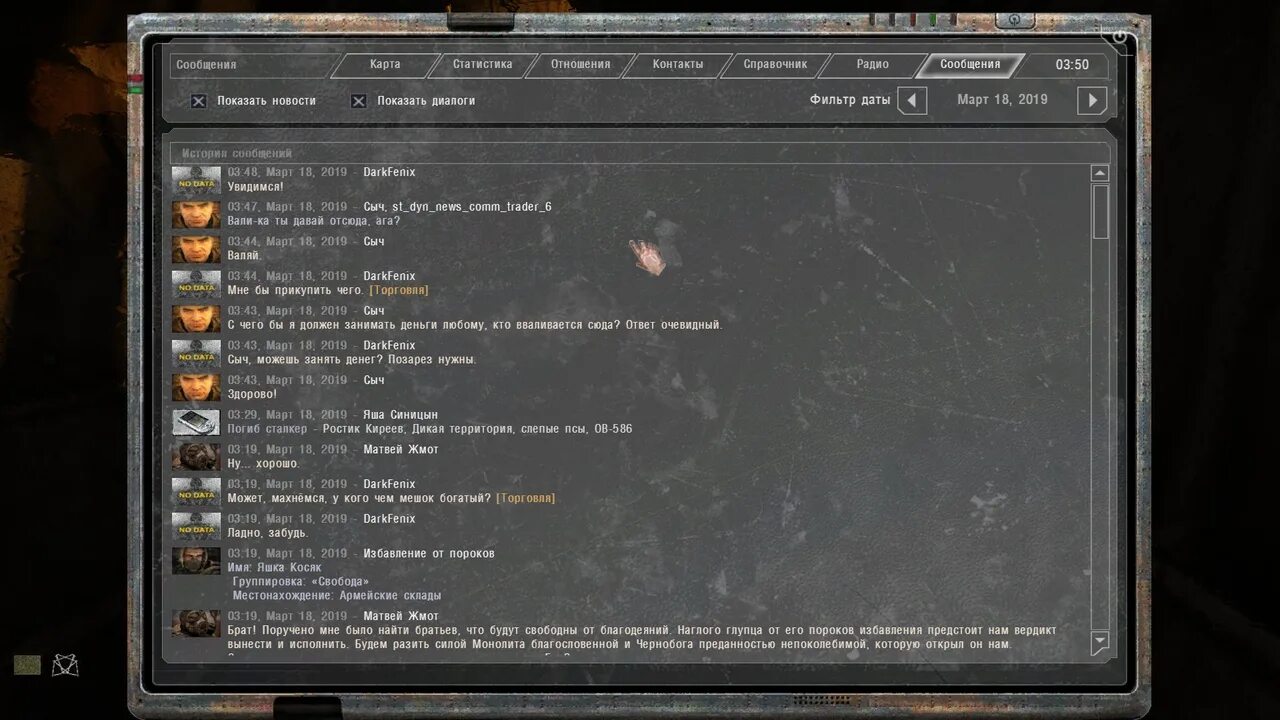Click Сыч portrait next to "Вали-ка ты давай отсюда"
The width and height of the screenshot is (1280, 720).
(196, 215)
